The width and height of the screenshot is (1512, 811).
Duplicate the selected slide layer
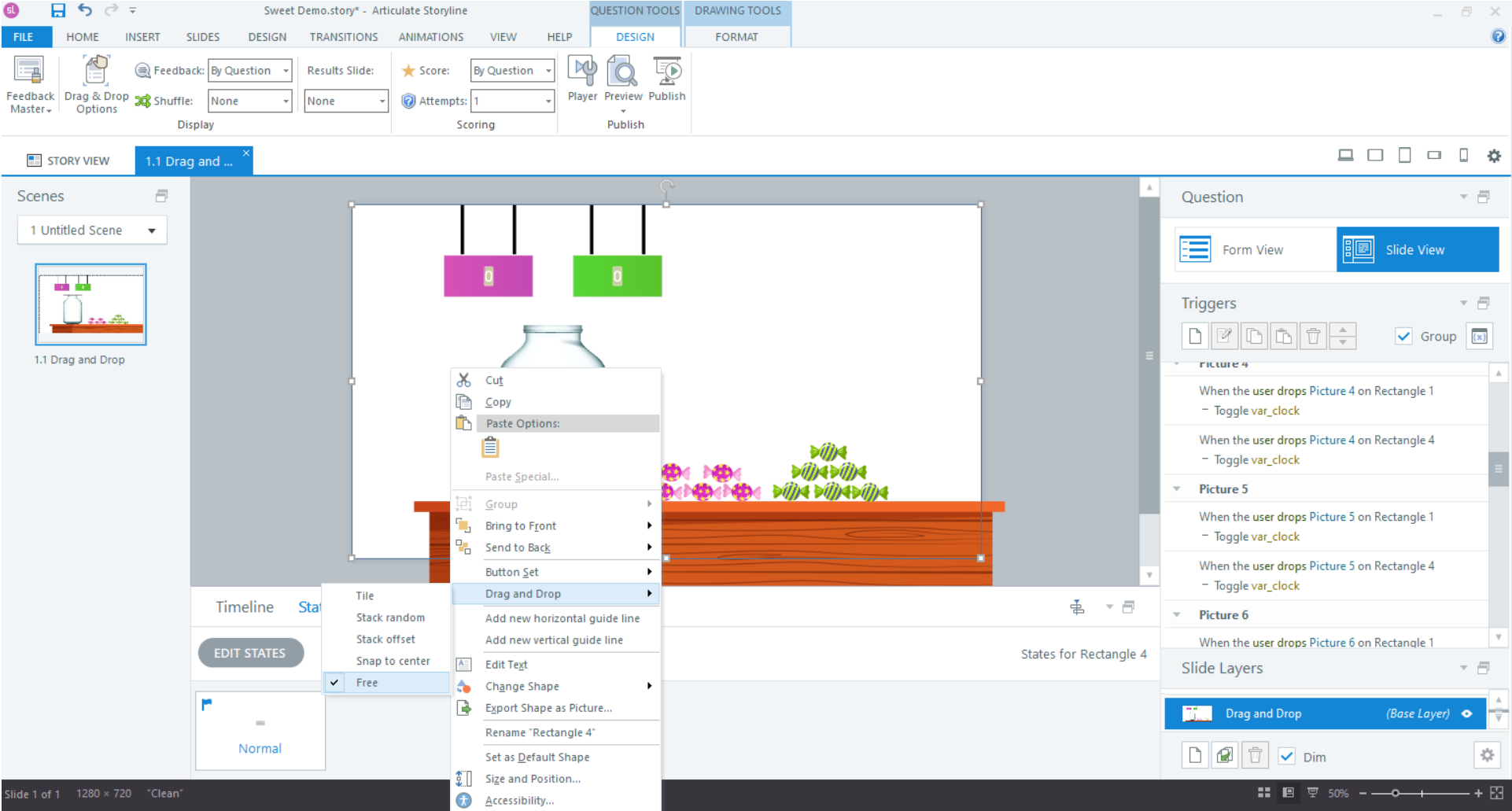point(1224,756)
